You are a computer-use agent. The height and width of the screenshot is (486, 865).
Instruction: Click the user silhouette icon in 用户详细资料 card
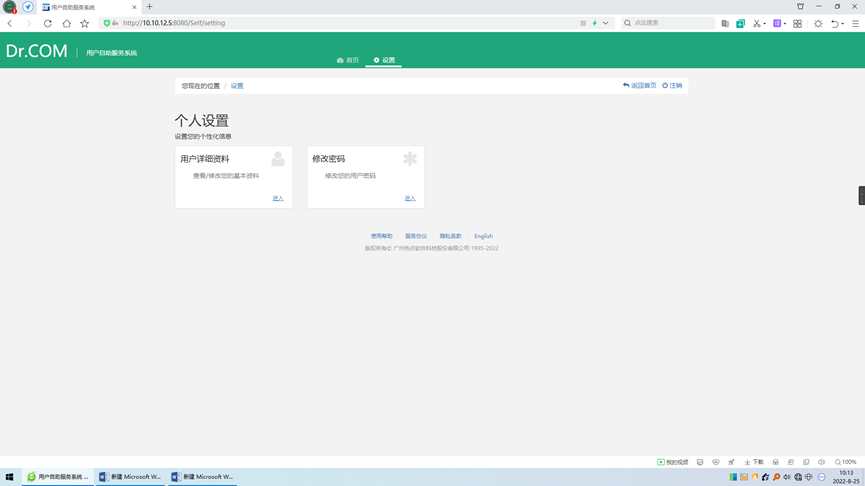coord(278,159)
